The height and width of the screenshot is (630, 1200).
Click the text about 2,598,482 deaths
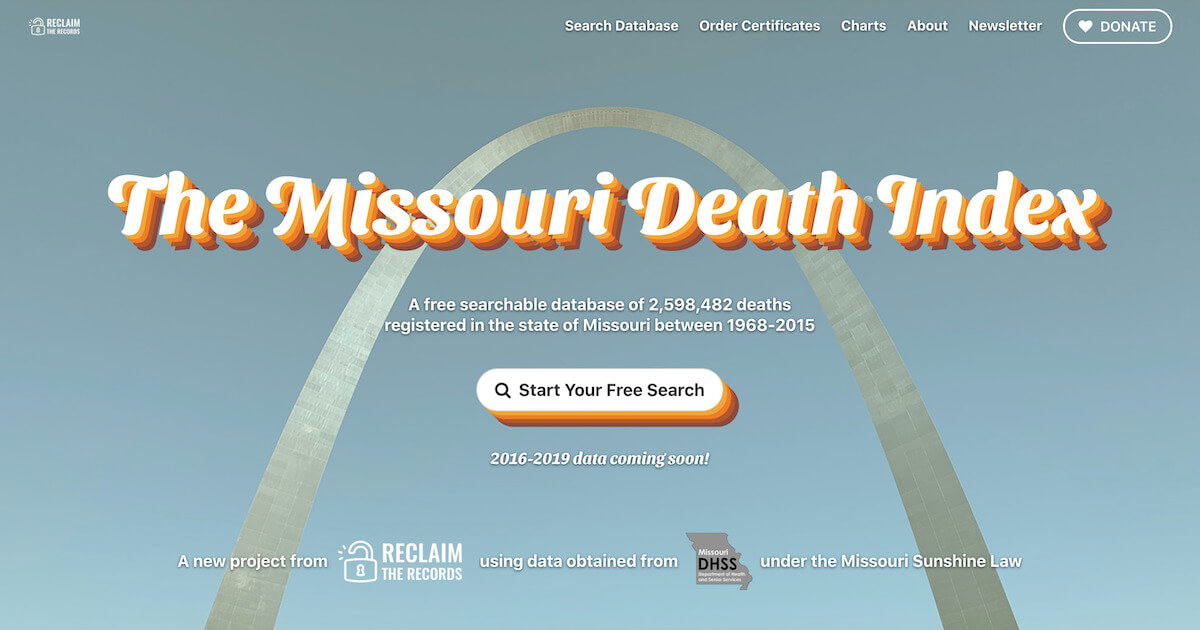600,314
